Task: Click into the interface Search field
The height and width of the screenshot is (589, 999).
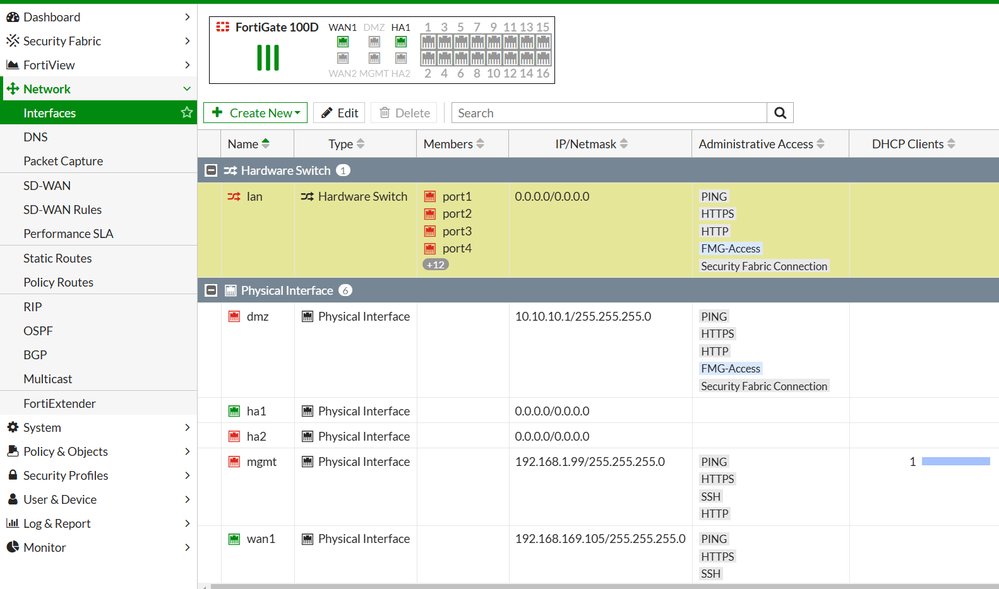Action: [x=609, y=113]
